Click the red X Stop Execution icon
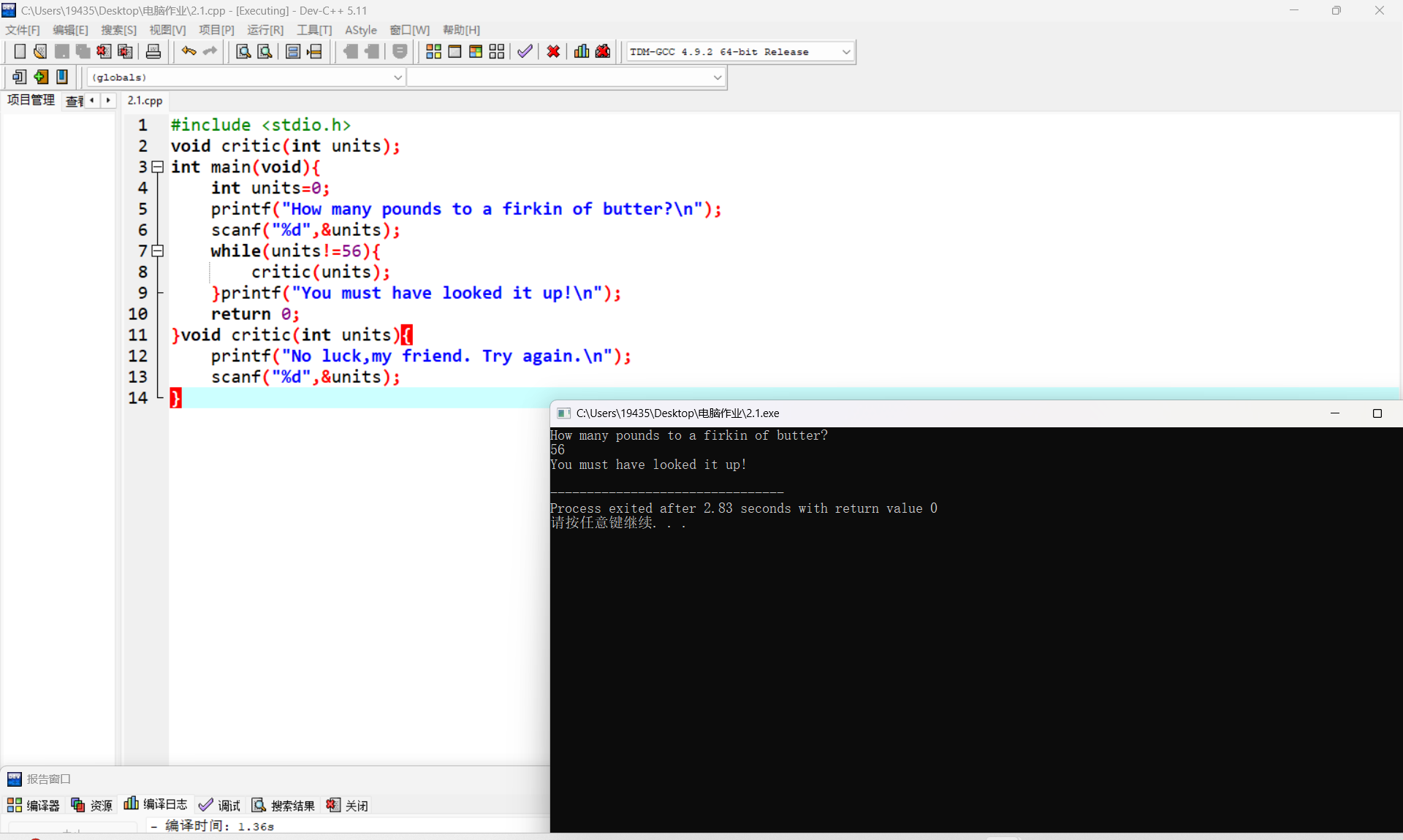This screenshot has width=1403, height=840. [553, 52]
